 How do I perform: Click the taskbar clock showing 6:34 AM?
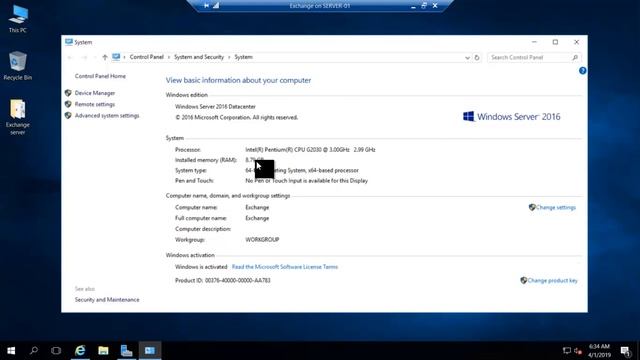click(599, 351)
